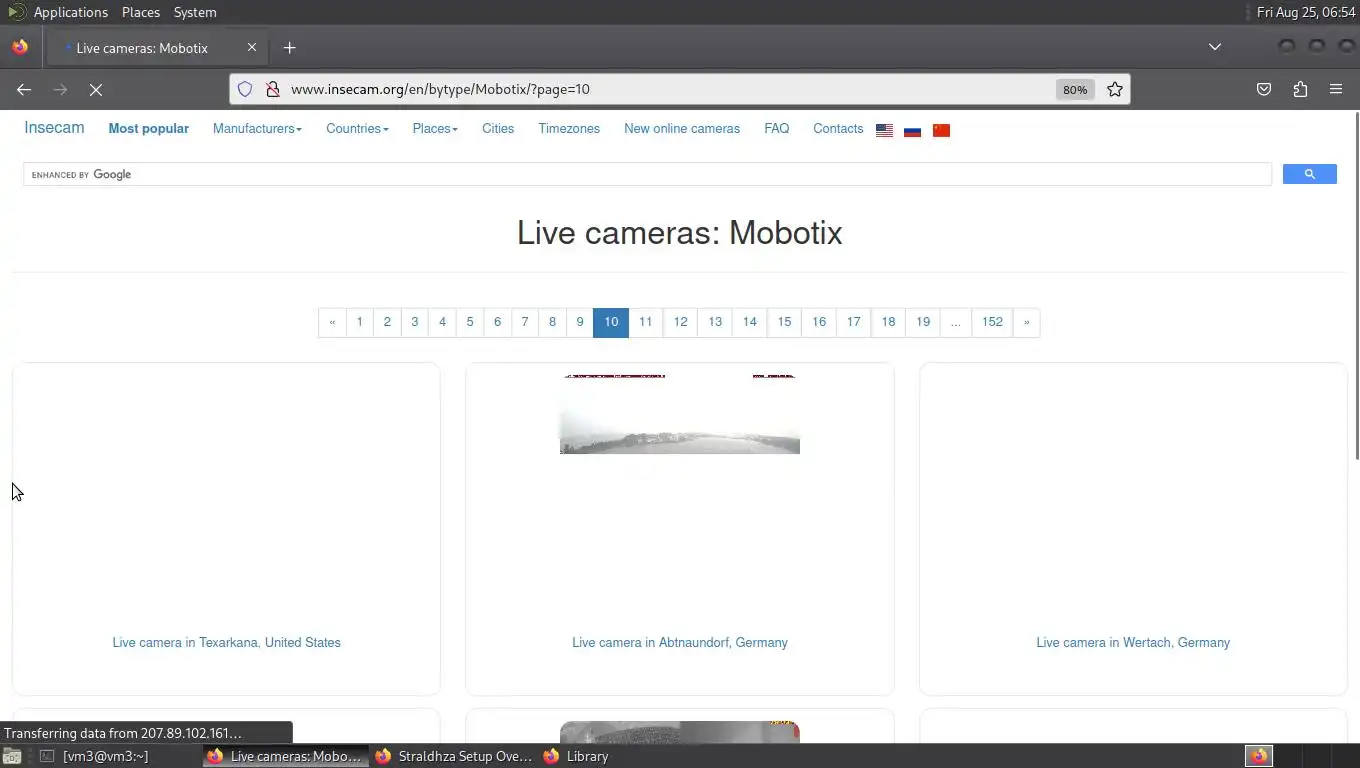
Task: Go to page 14
Action: (x=750, y=322)
